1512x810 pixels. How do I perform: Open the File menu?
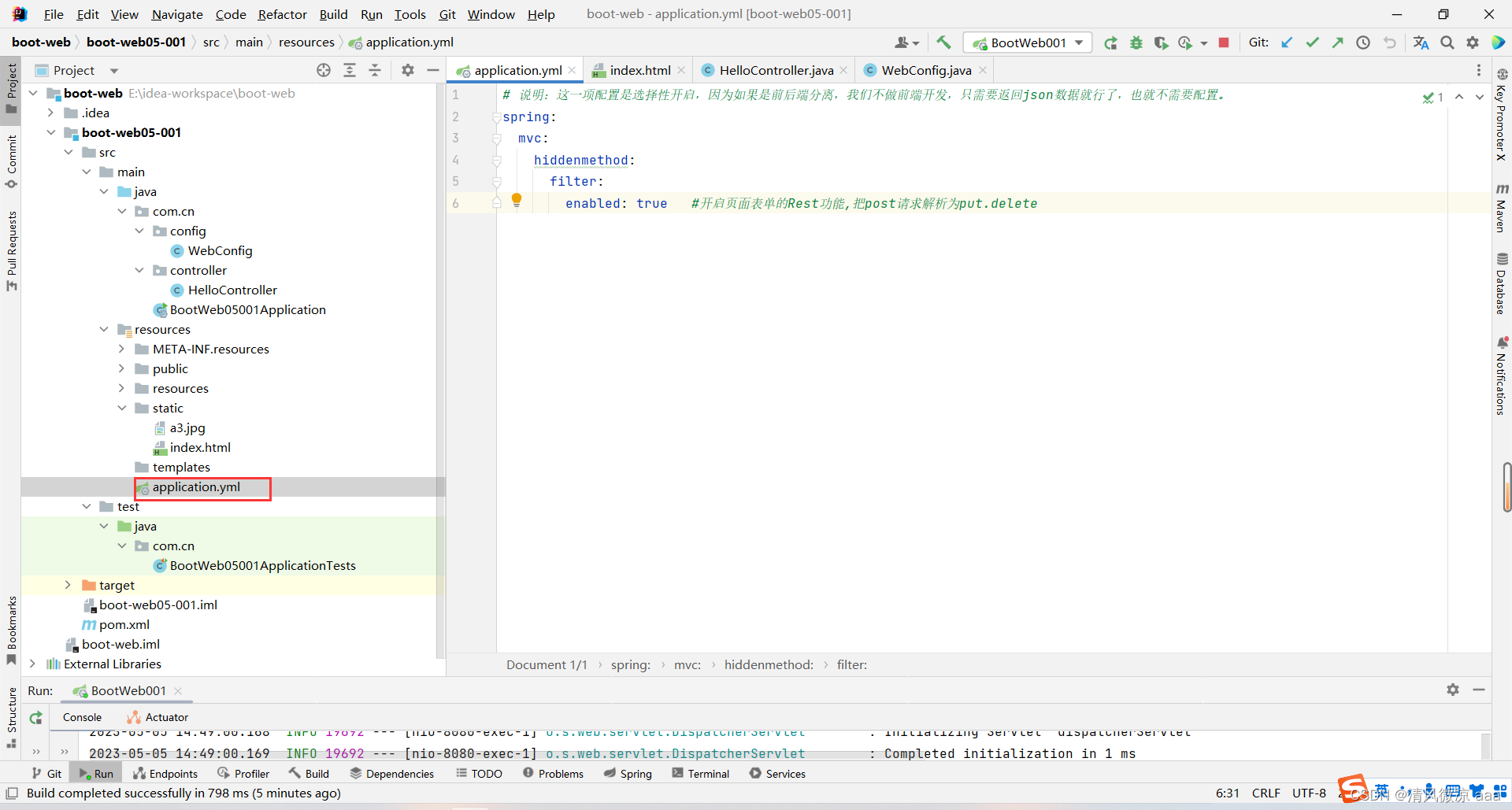point(54,14)
